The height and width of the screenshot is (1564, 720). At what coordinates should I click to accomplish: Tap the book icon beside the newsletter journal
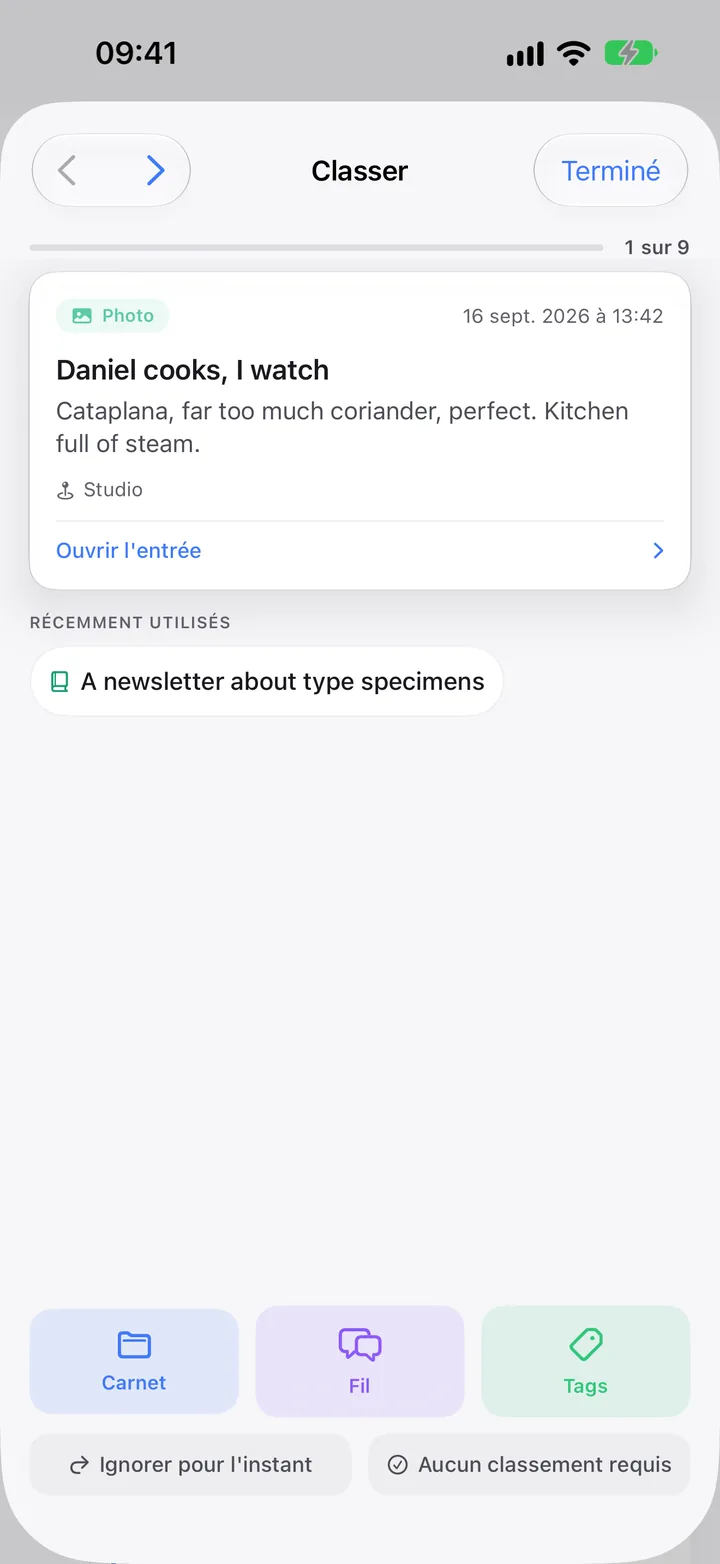point(60,682)
